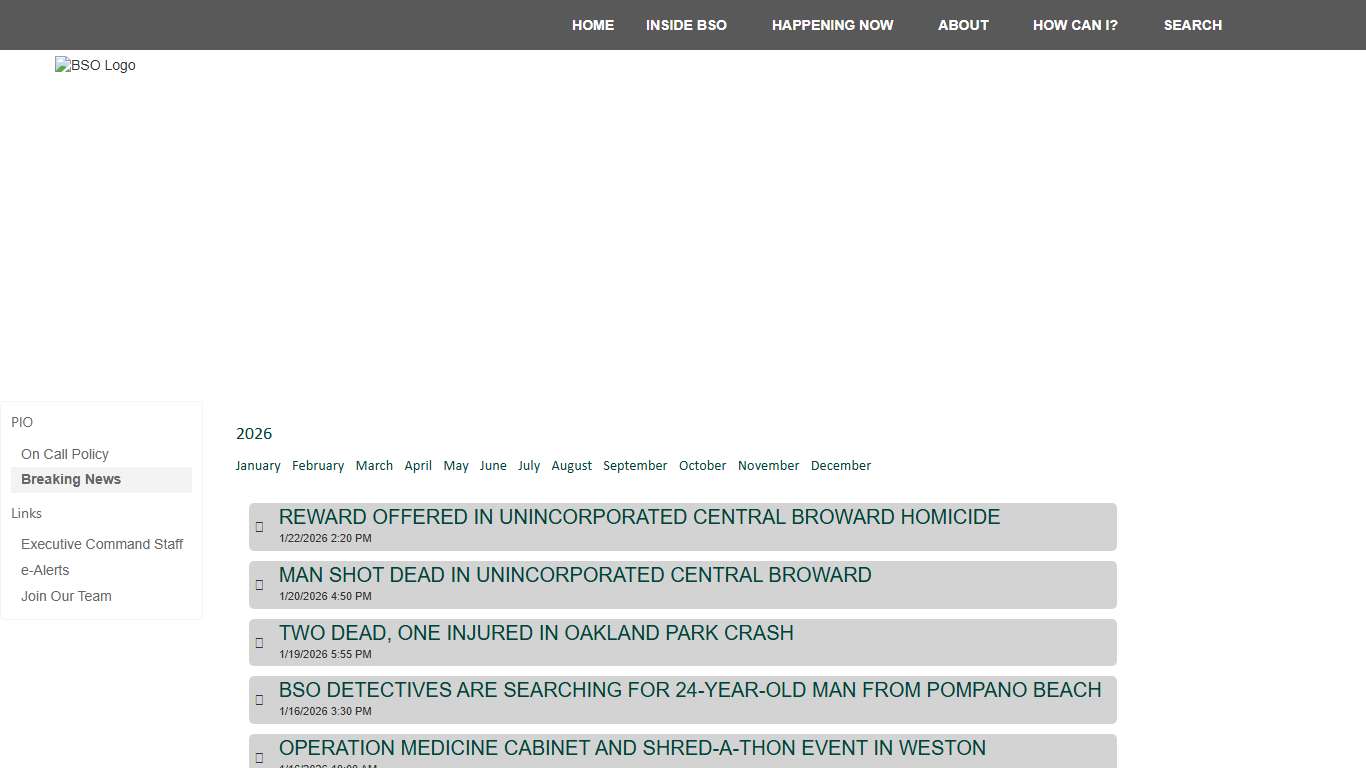This screenshot has width=1366, height=768.
Task: Open the Breaking News sidebar link
Action: (x=70, y=479)
